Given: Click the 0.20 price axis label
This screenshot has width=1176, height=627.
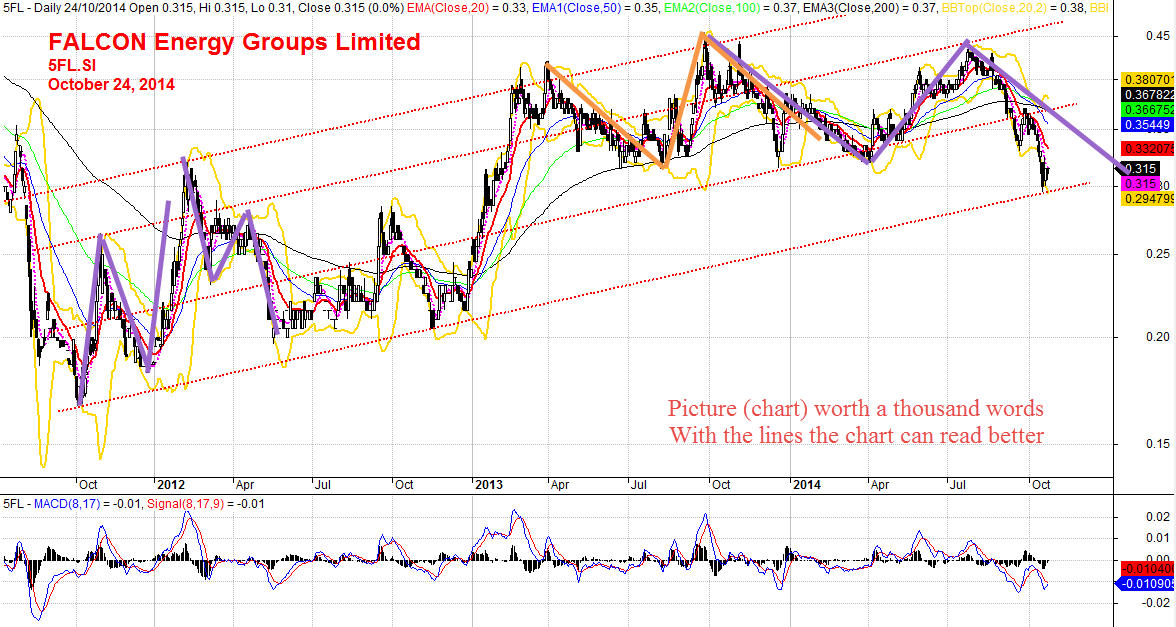Looking at the screenshot, I should click(1157, 338).
